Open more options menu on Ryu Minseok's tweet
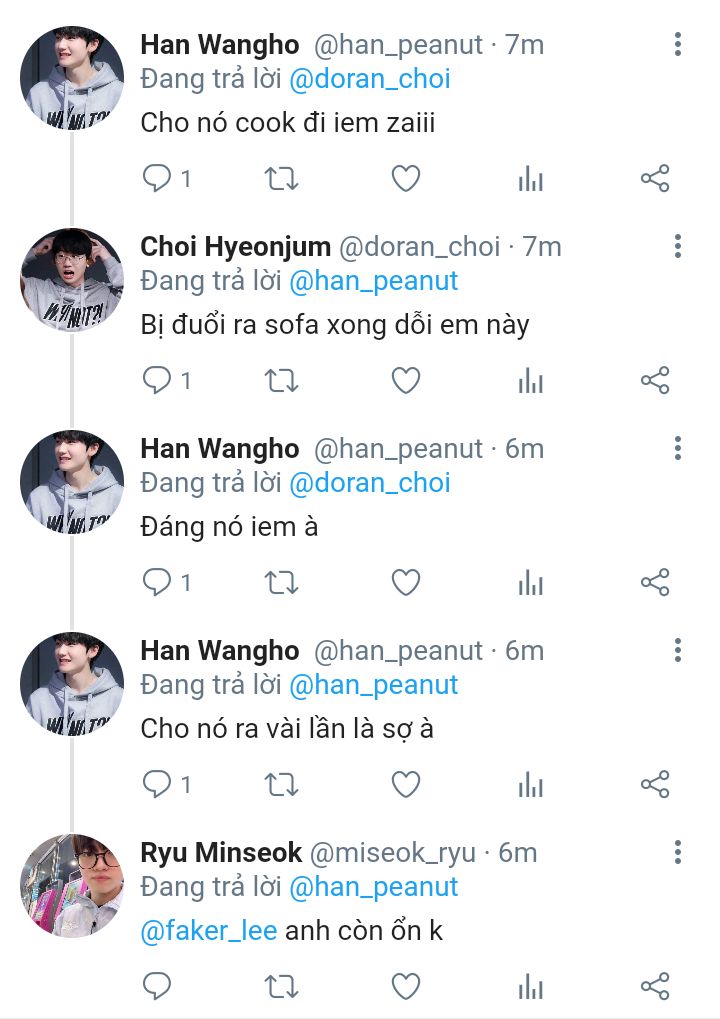The height and width of the screenshot is (1019, 720). coord(678,852)
